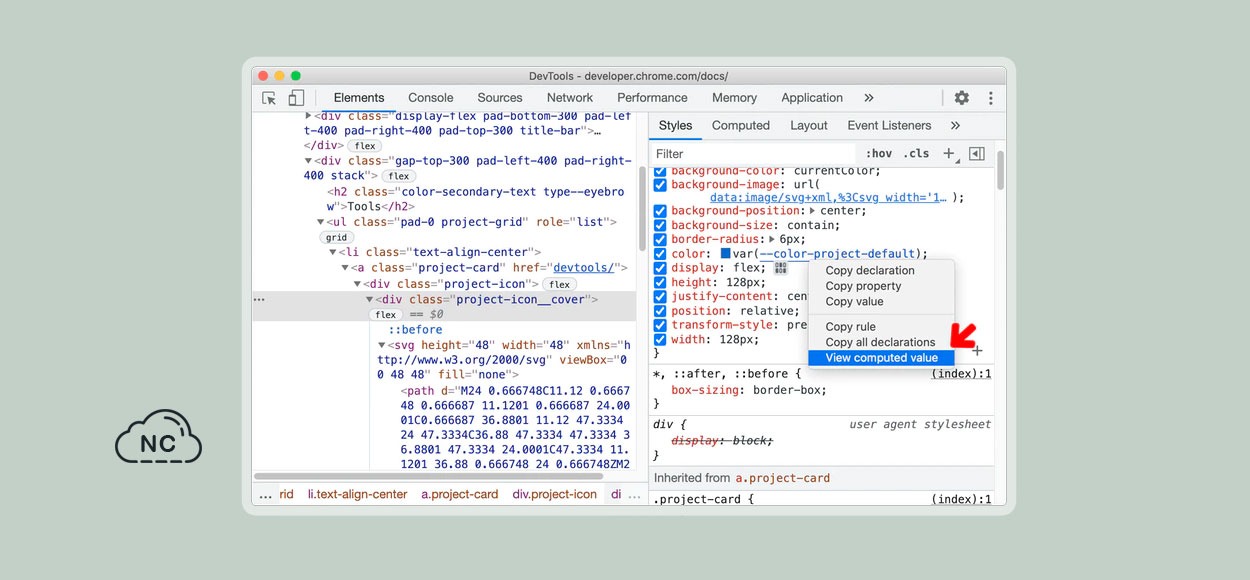Uncheck the position: relative declaration

[x=660, y=311]
